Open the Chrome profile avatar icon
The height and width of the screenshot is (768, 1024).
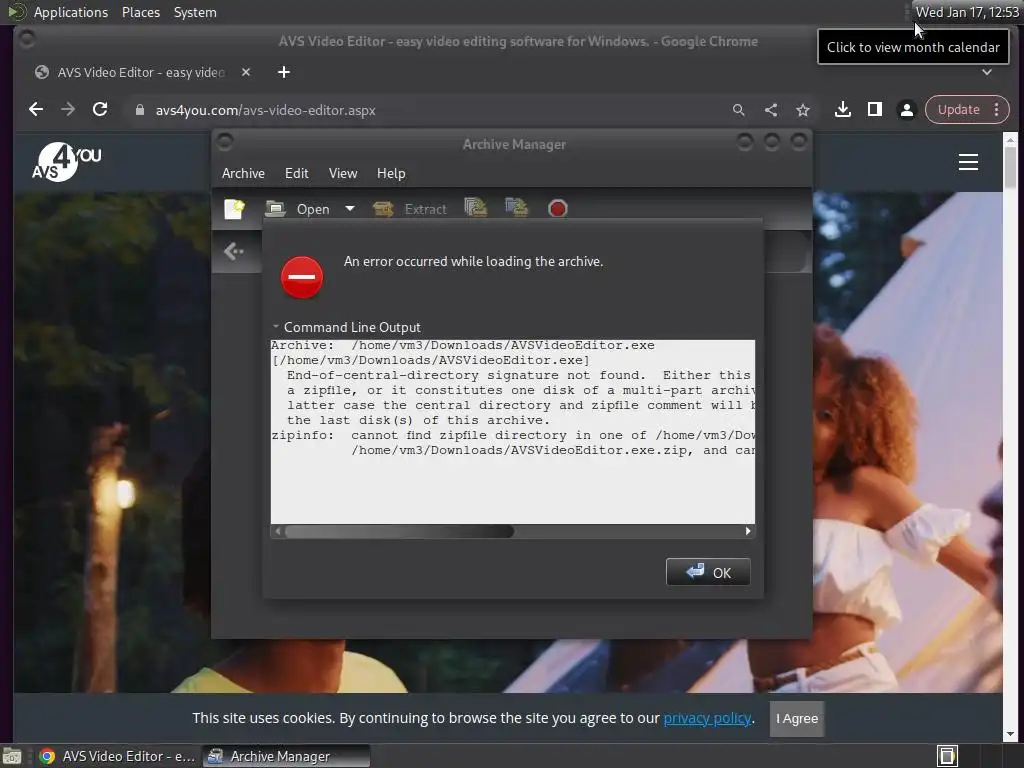point(906,110)
